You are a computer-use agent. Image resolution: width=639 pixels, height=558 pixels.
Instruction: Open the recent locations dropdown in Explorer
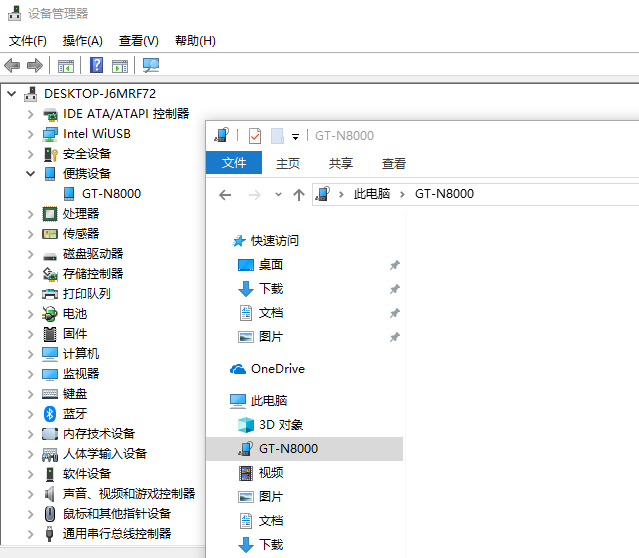[278, 194]
